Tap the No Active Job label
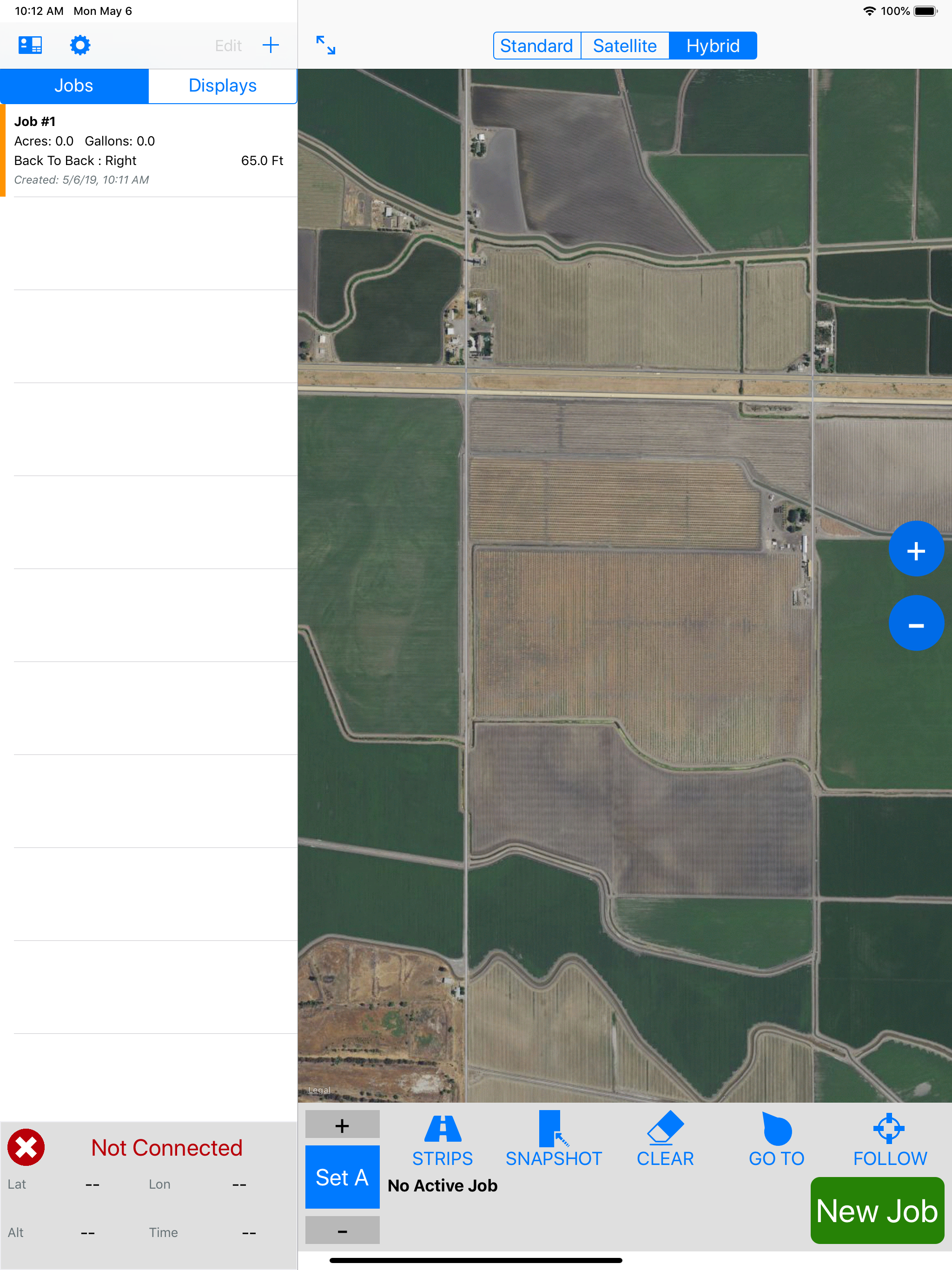952x1270 pixels. pyautogui.click(x=443, y=1185)
